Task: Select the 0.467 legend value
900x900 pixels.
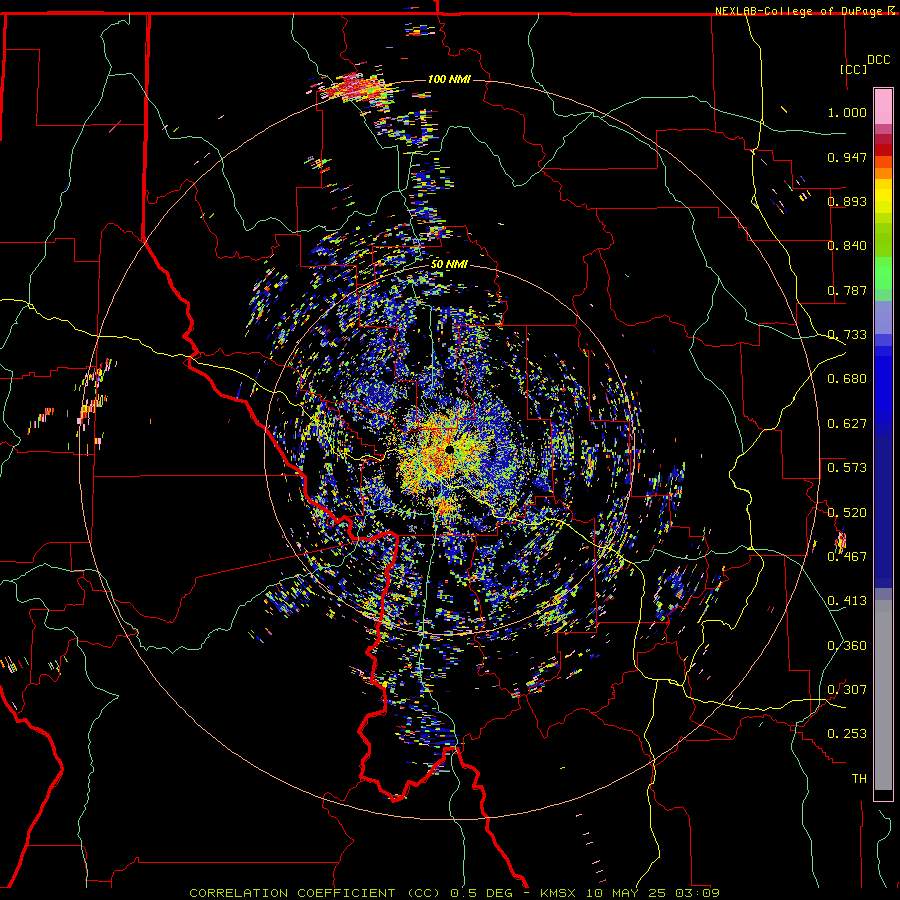Action: [x=847, y=557]
